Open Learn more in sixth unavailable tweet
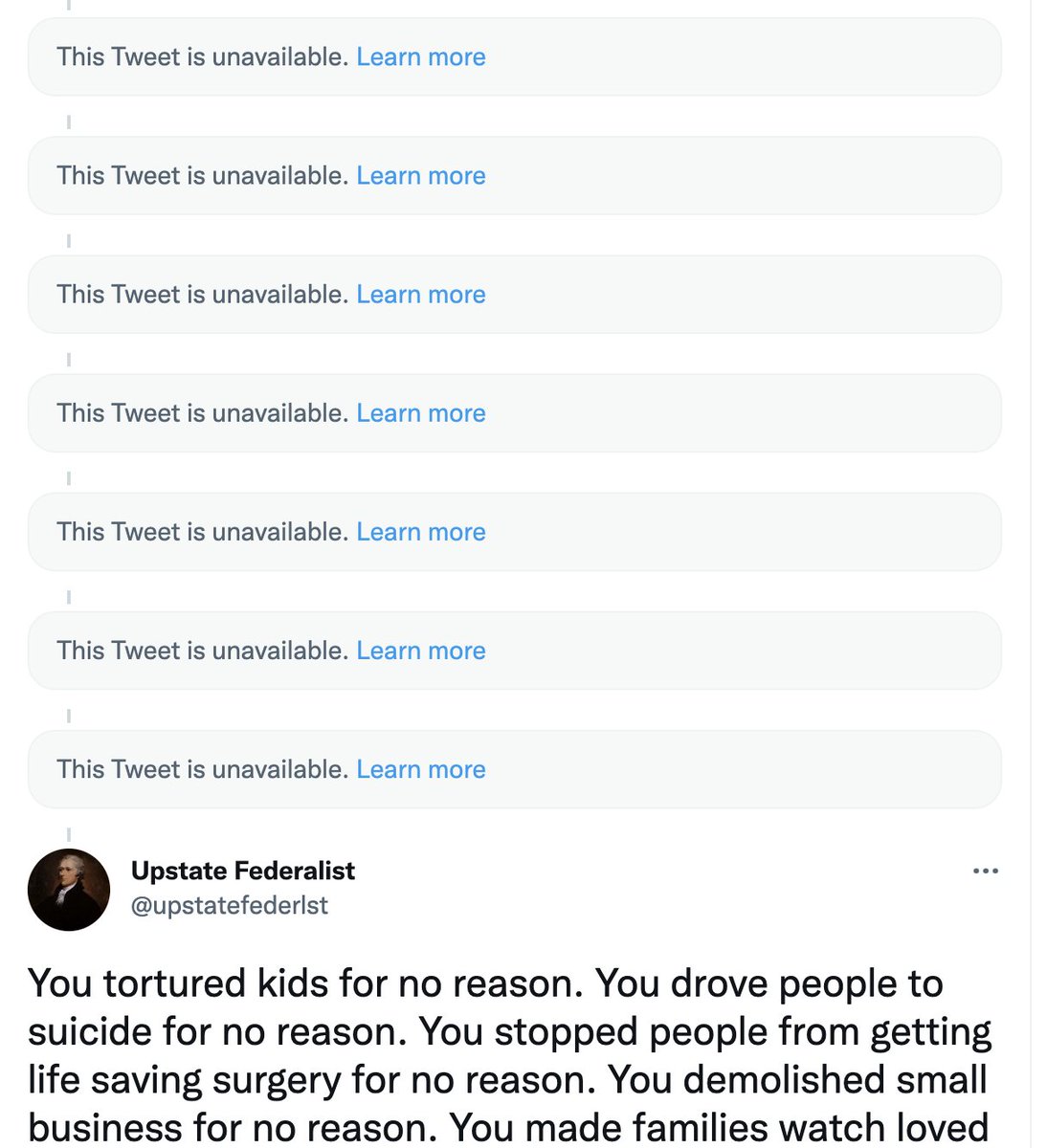Image resolution: width=1047 pixels, height=1148 pixels. pos(421,651)
